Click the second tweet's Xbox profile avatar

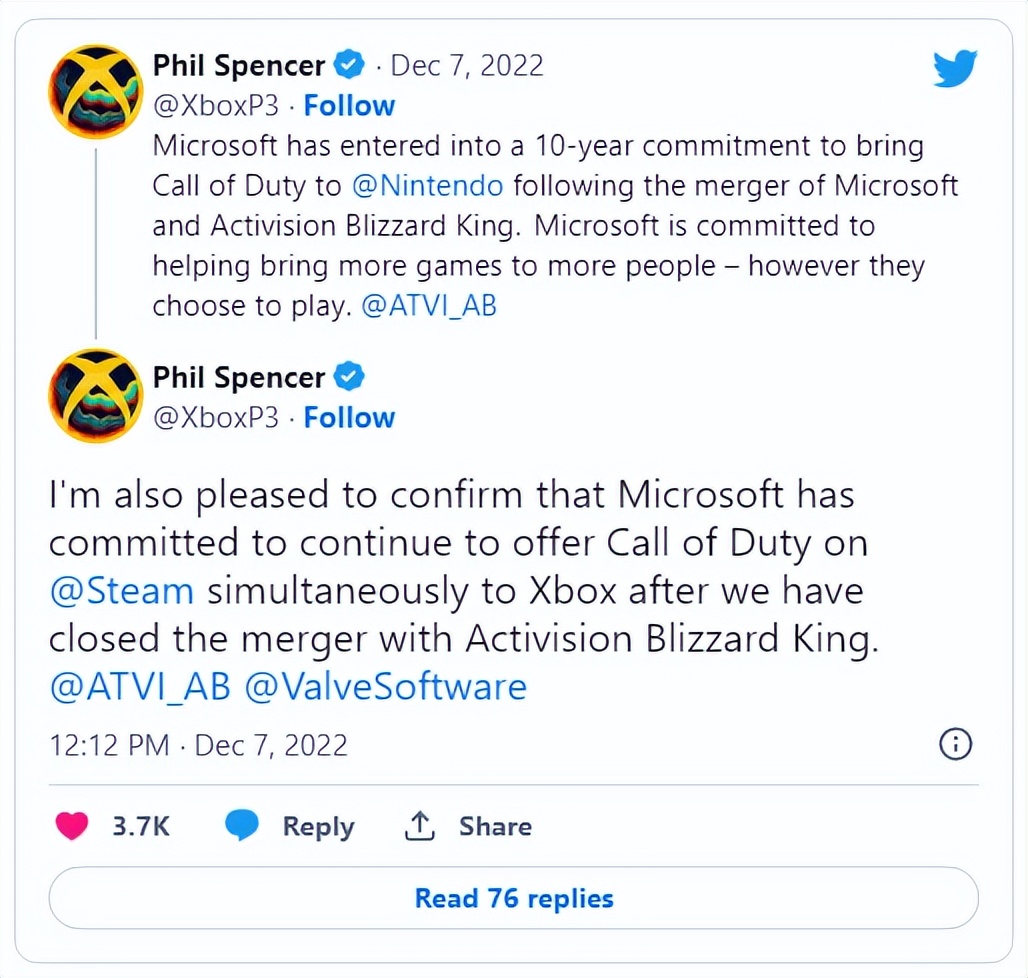96,395
